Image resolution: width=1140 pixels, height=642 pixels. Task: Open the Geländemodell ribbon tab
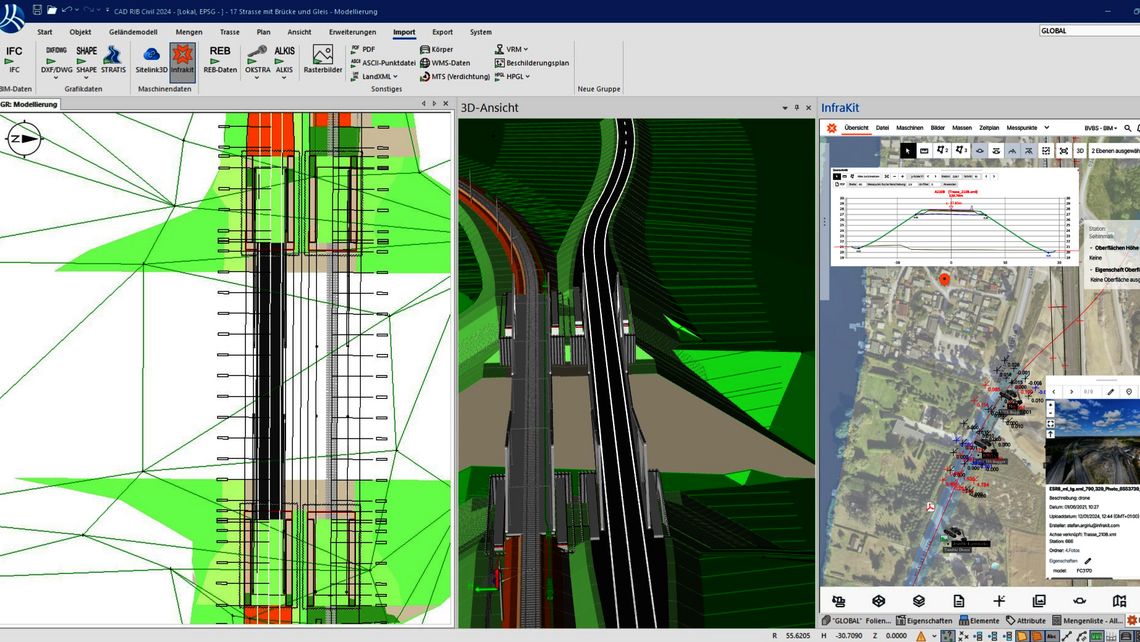pos(133,32)
